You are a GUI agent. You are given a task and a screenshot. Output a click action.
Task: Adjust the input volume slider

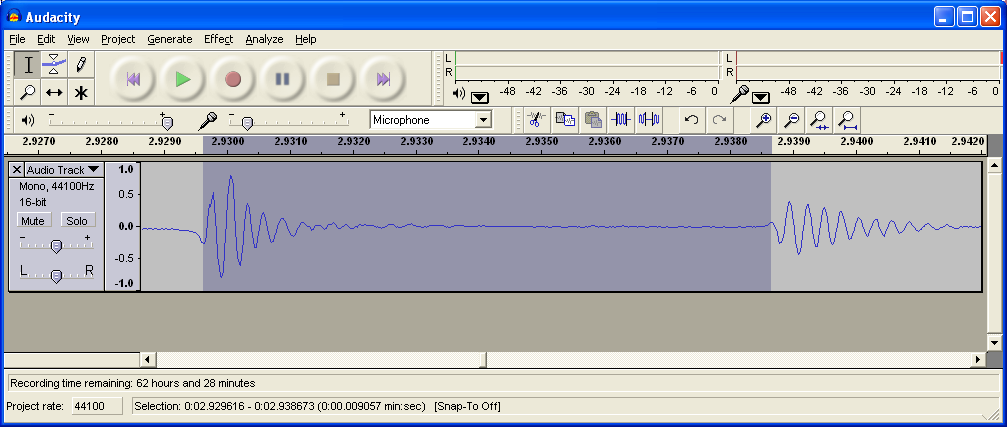(x=247, y=122)
